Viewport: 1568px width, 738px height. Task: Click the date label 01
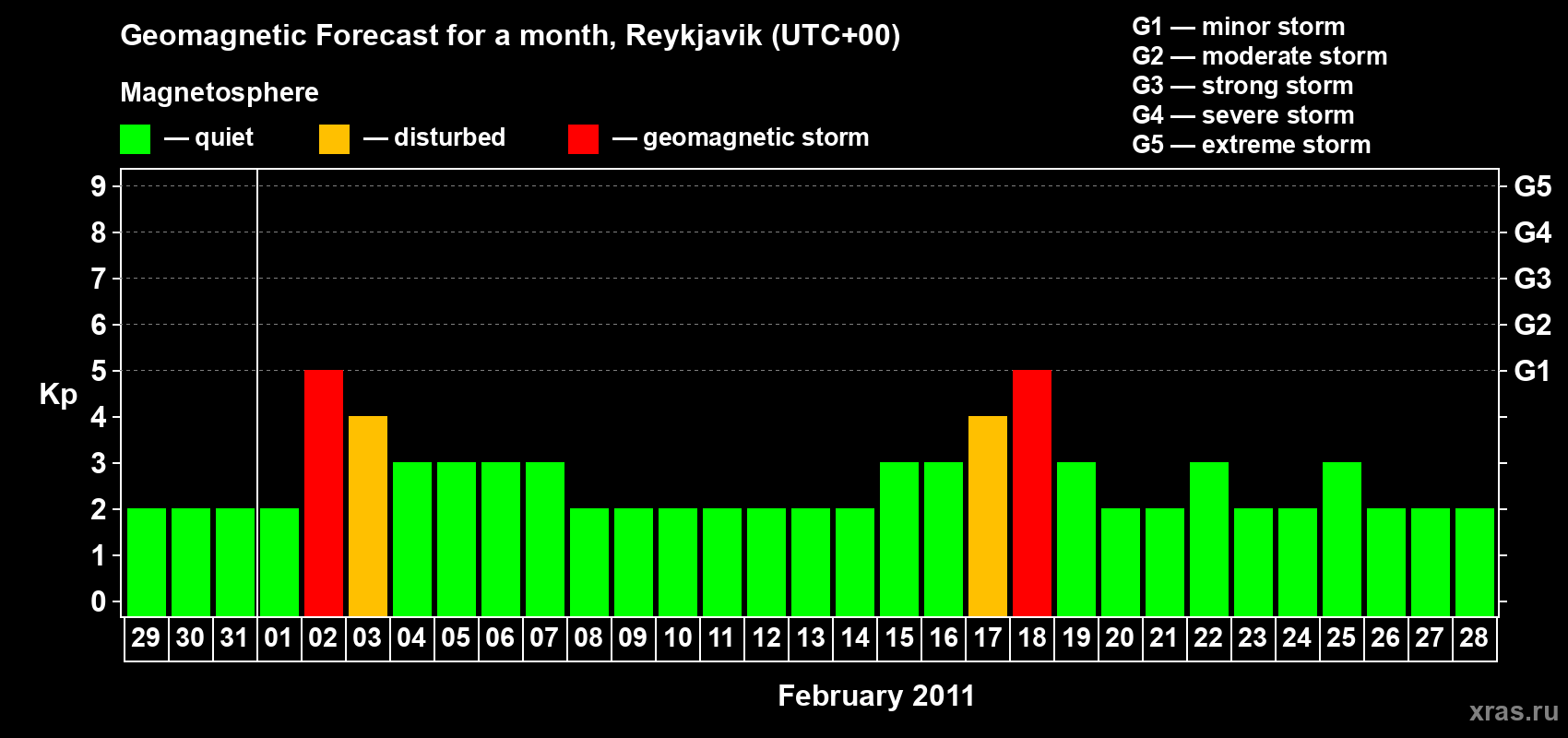(279, 637)
